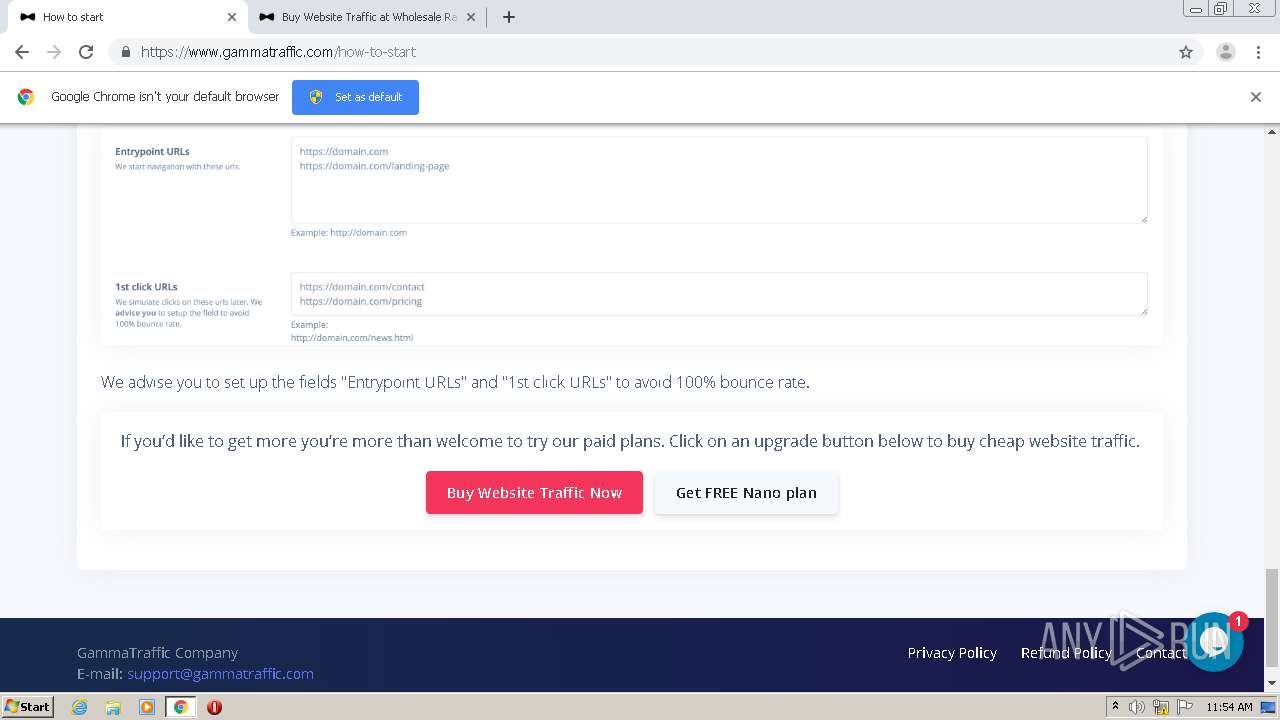Open the Privacy Policy link
The height and width of the screenshot is (720, 1280).
tap(952, 653)
